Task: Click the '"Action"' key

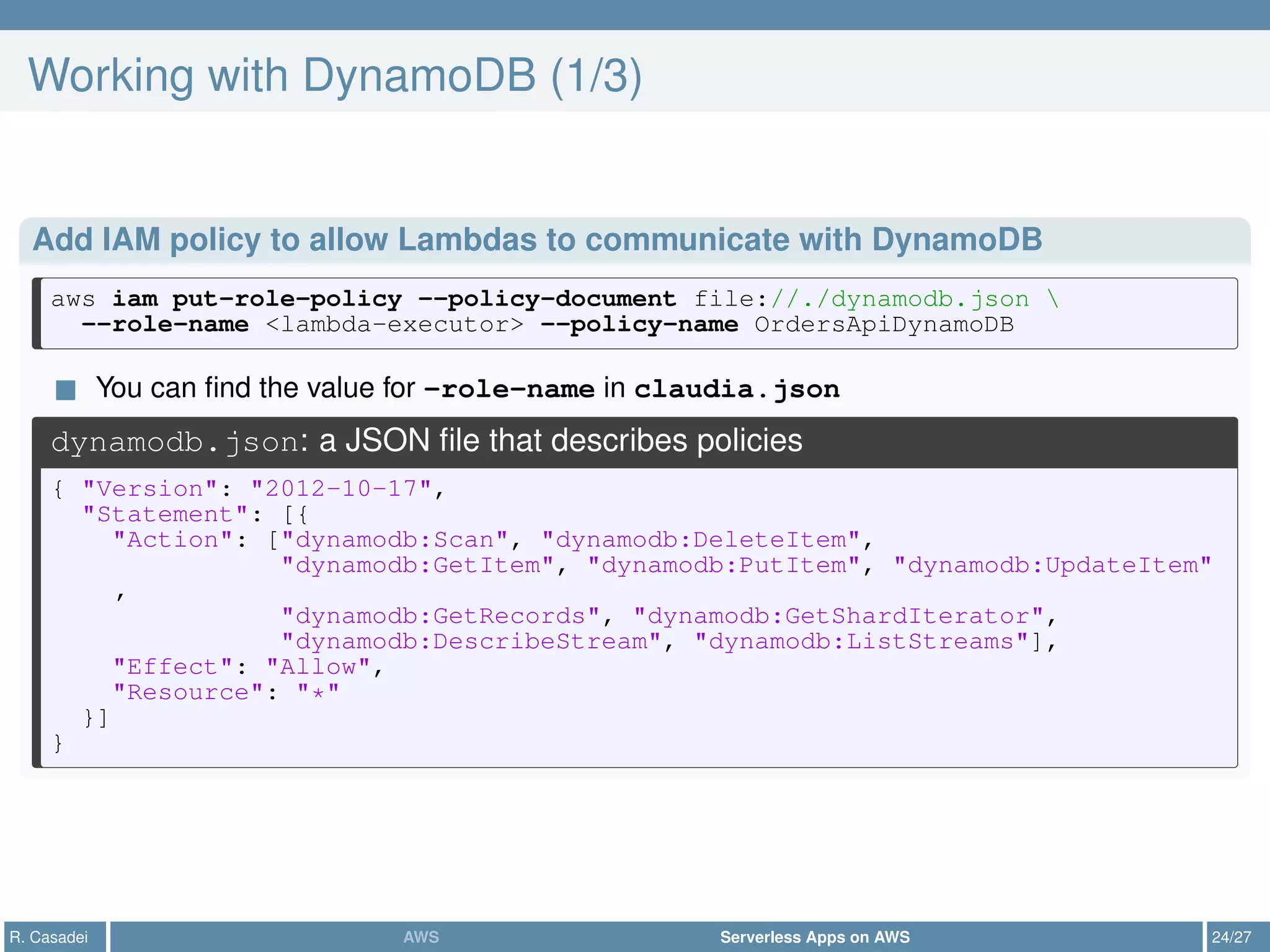Action: pyautogui.click(x=173, y=540)
